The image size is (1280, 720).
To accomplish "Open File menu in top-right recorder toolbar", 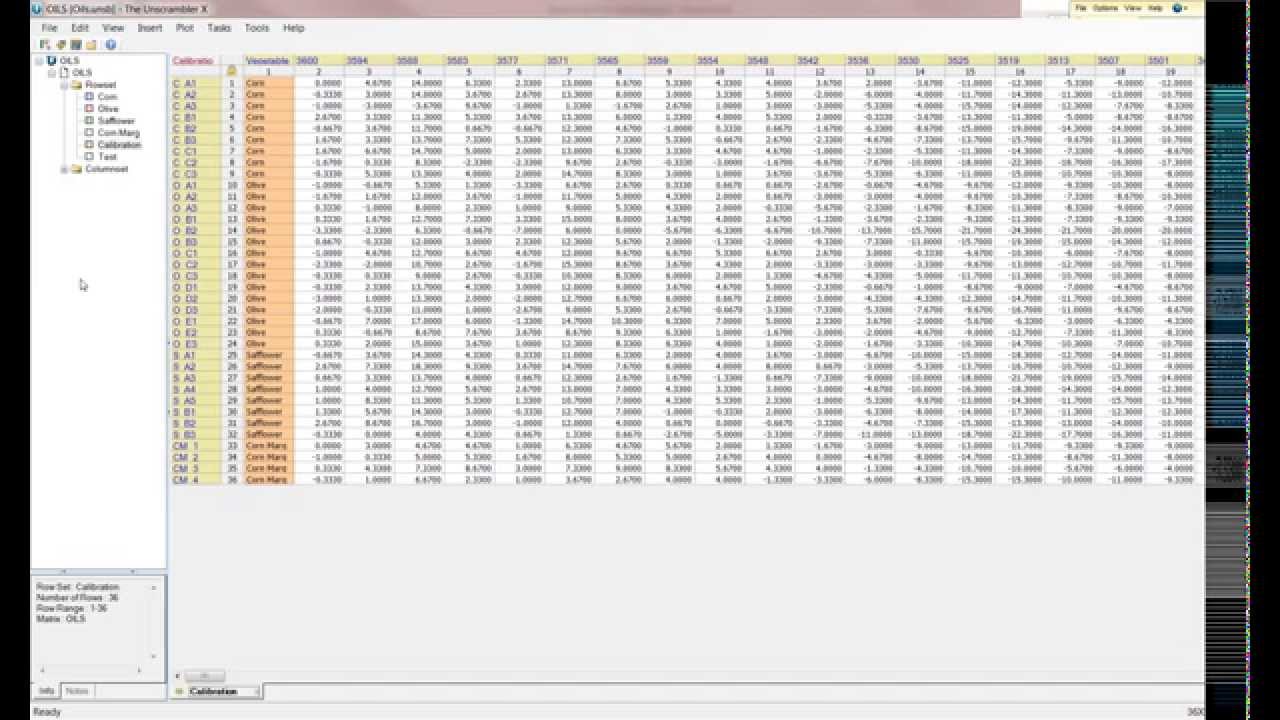I will [1080, 8].
